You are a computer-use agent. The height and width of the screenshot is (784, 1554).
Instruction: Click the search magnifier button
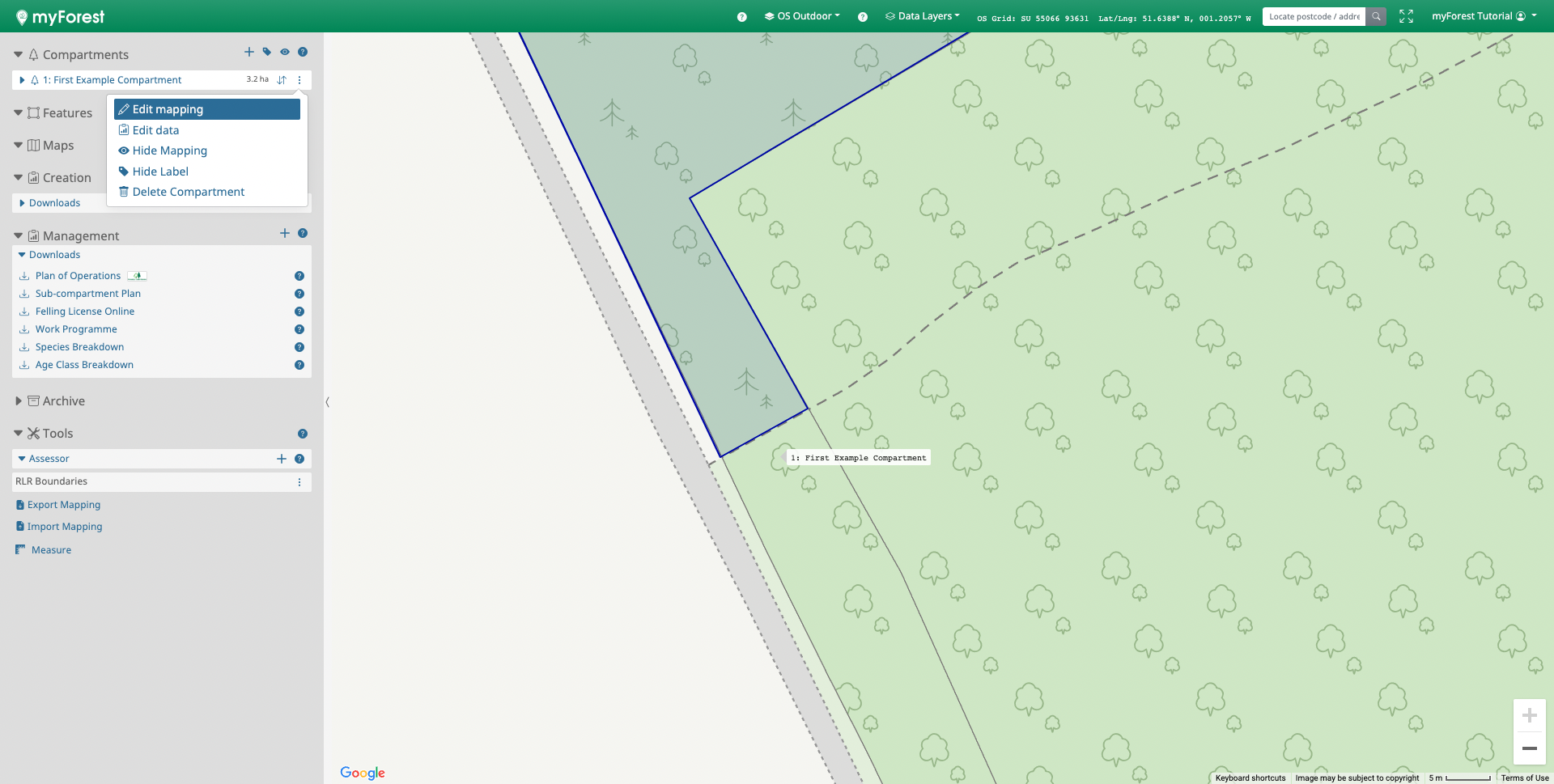point(1376,16)
